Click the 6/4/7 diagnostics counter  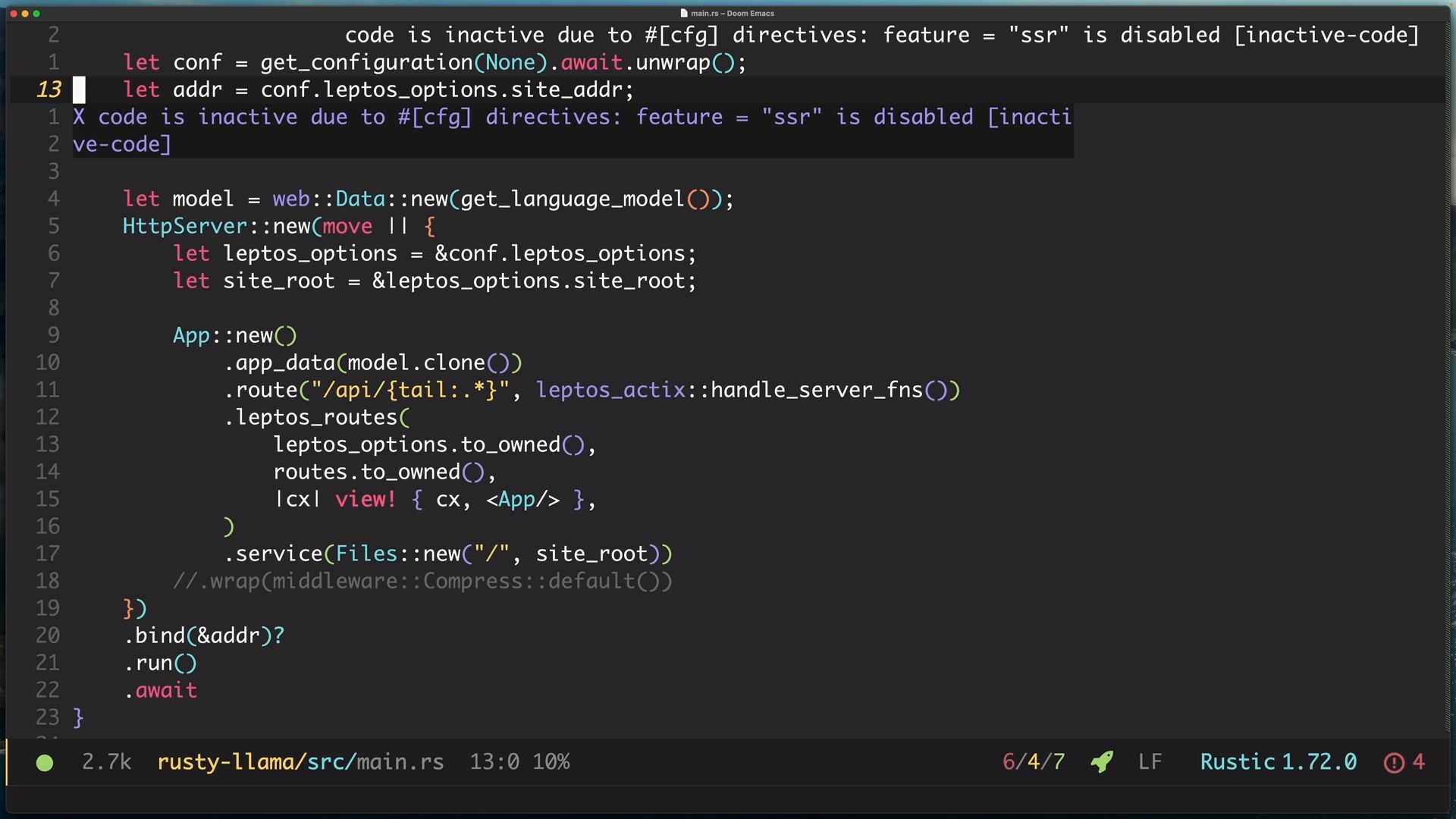point(1034,762)
